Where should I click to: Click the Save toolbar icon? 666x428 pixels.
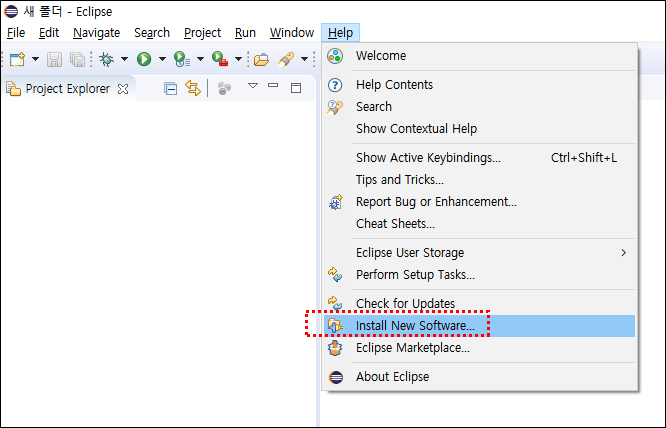tap(54, 59)
